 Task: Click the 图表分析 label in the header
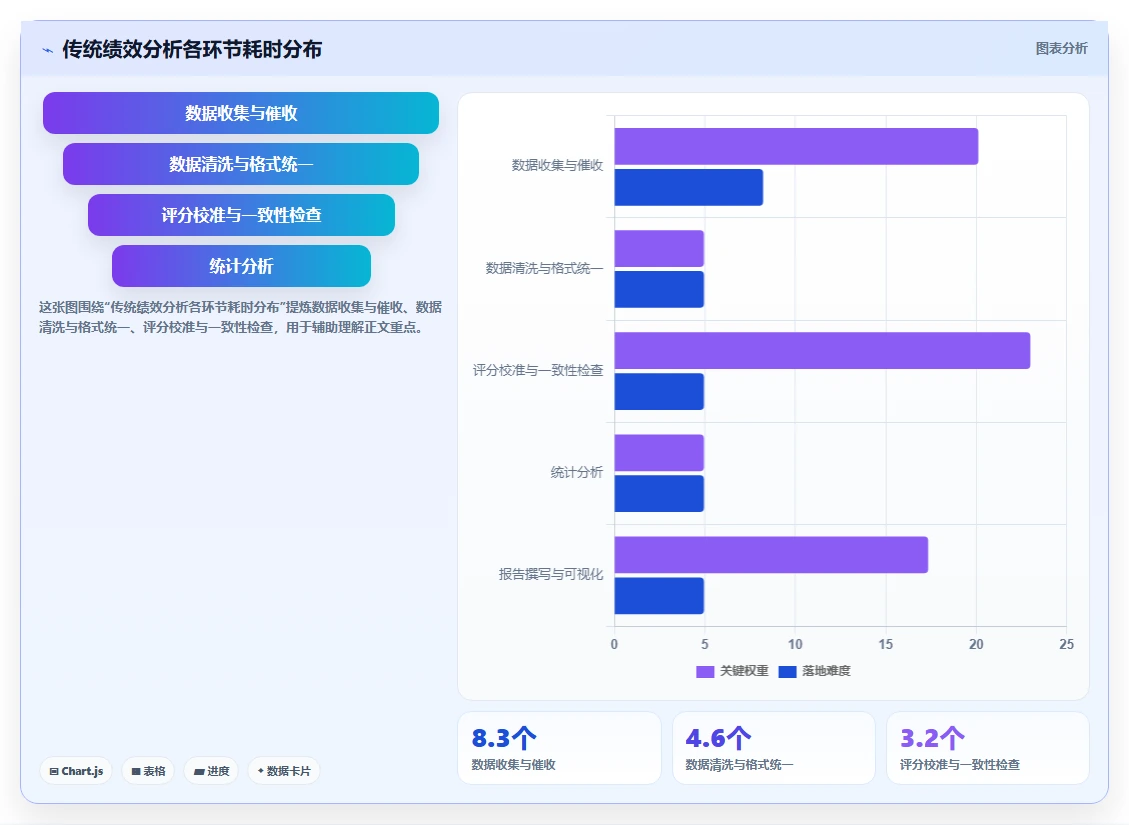[x=1061, y=48]
